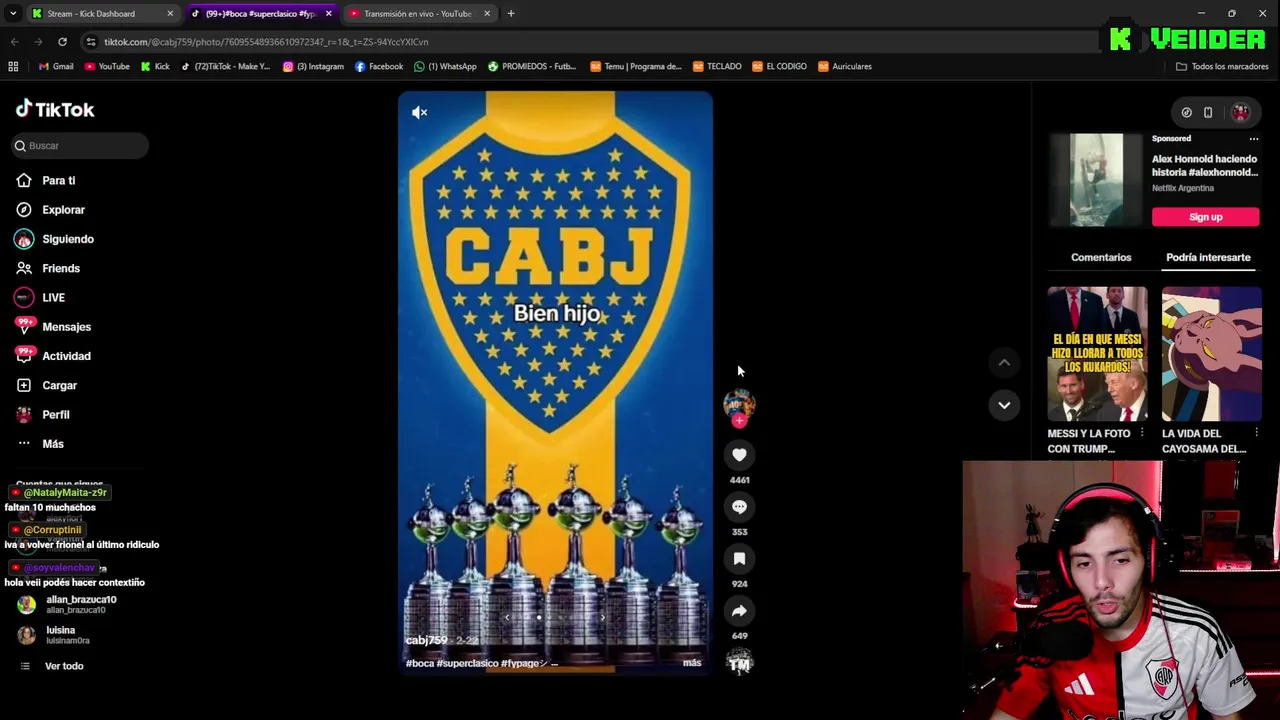Open the Chrome apps grid shortcut
This screenshot has height=720, width=1280.
tap(13, 67)
